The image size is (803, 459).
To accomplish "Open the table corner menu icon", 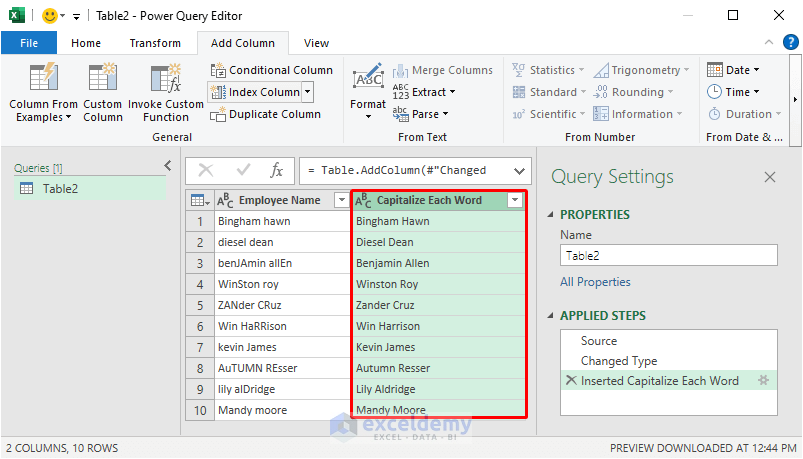I will point(200,200).
